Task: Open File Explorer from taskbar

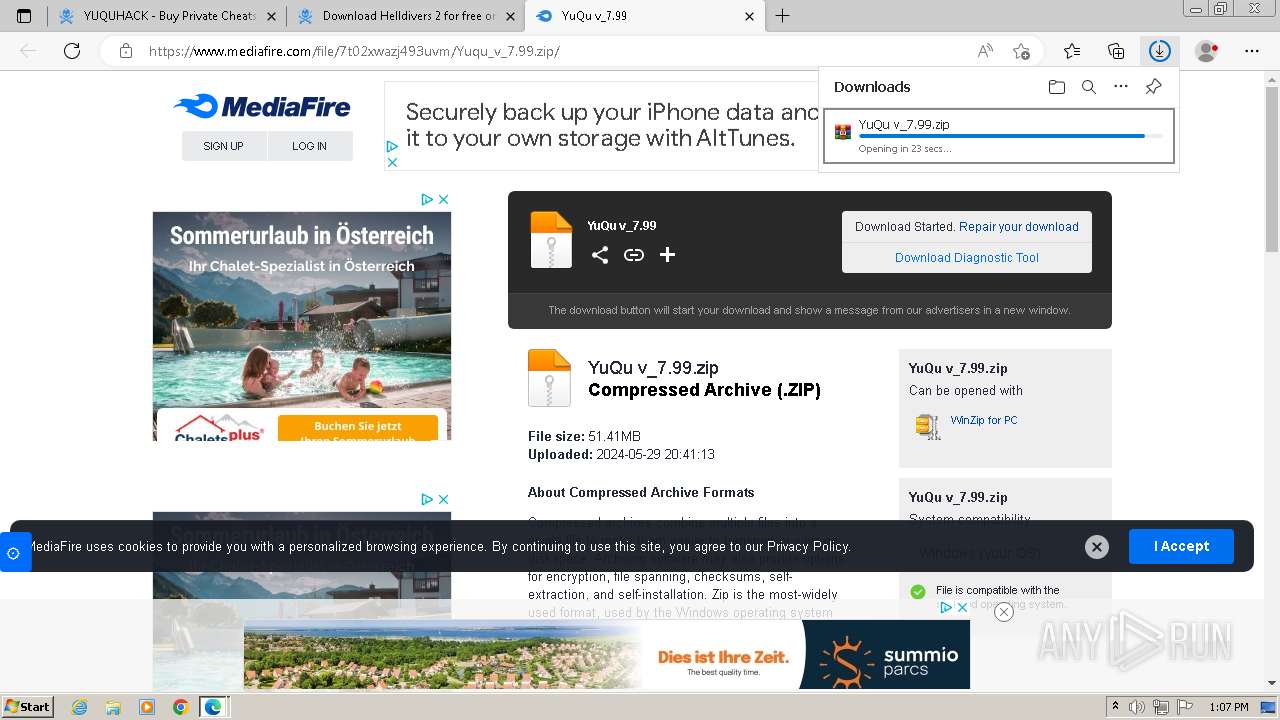Action: (114, 707)
